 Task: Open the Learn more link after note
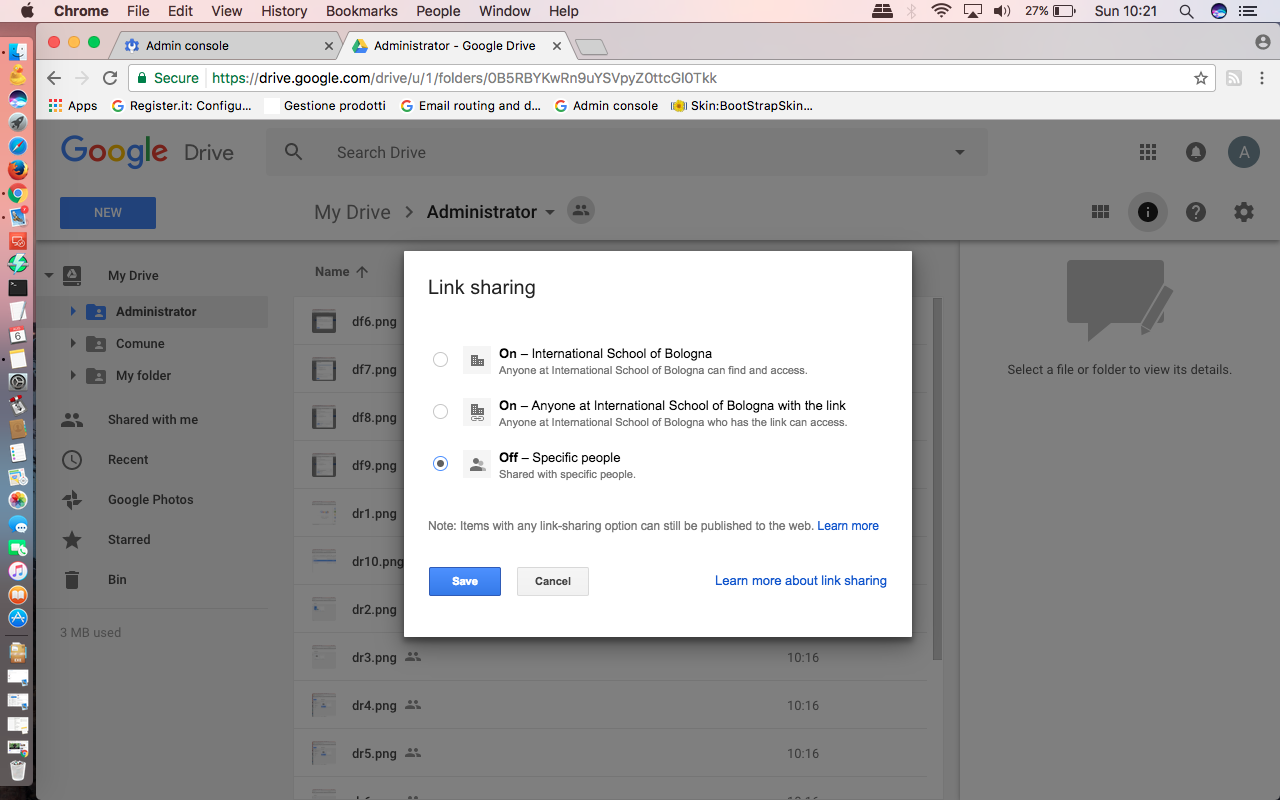pos(848,525)
